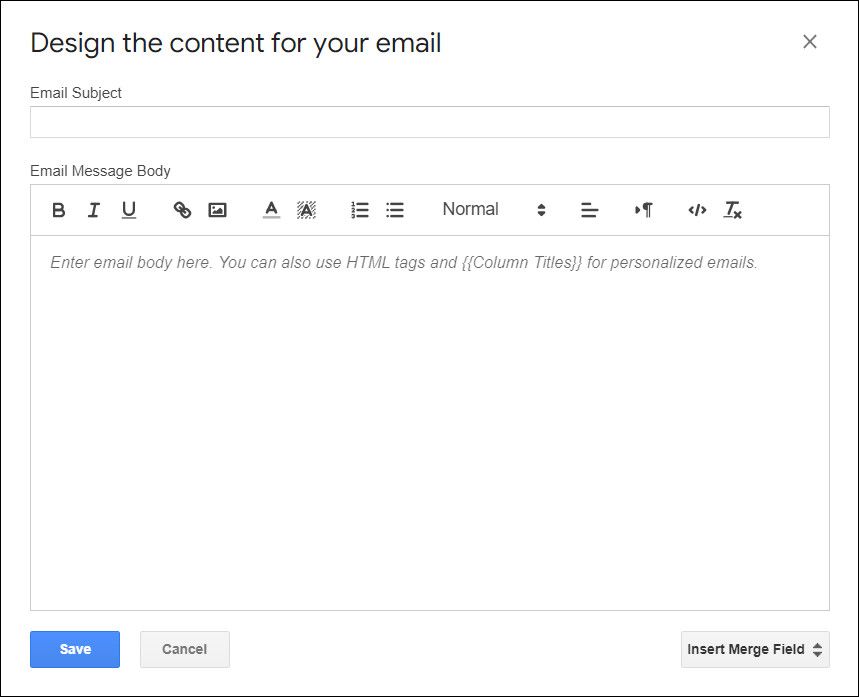Toggle underline formatting

coord(129,210)
